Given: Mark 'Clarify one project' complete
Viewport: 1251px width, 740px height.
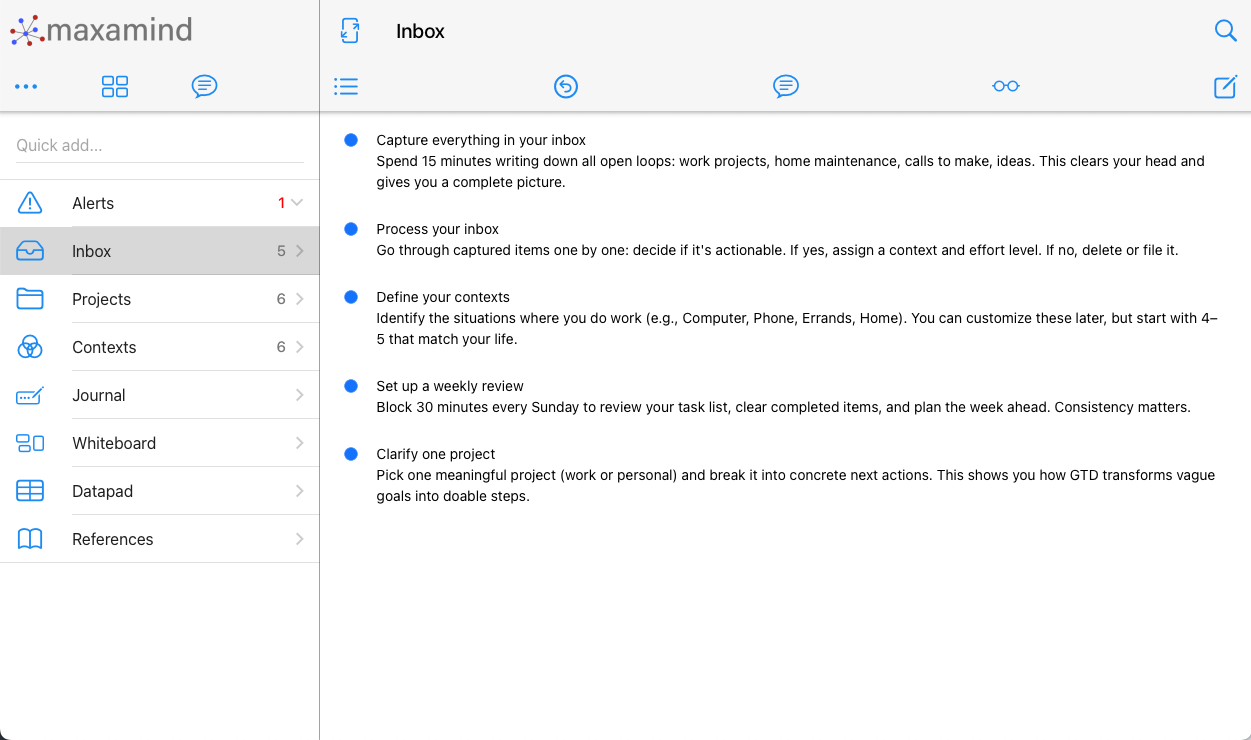Looking at the screenshot, I should click(351, 453).
